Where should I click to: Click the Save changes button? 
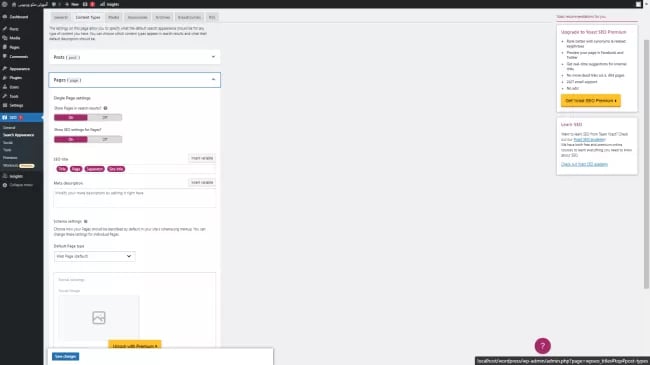(x=65, y=356)
